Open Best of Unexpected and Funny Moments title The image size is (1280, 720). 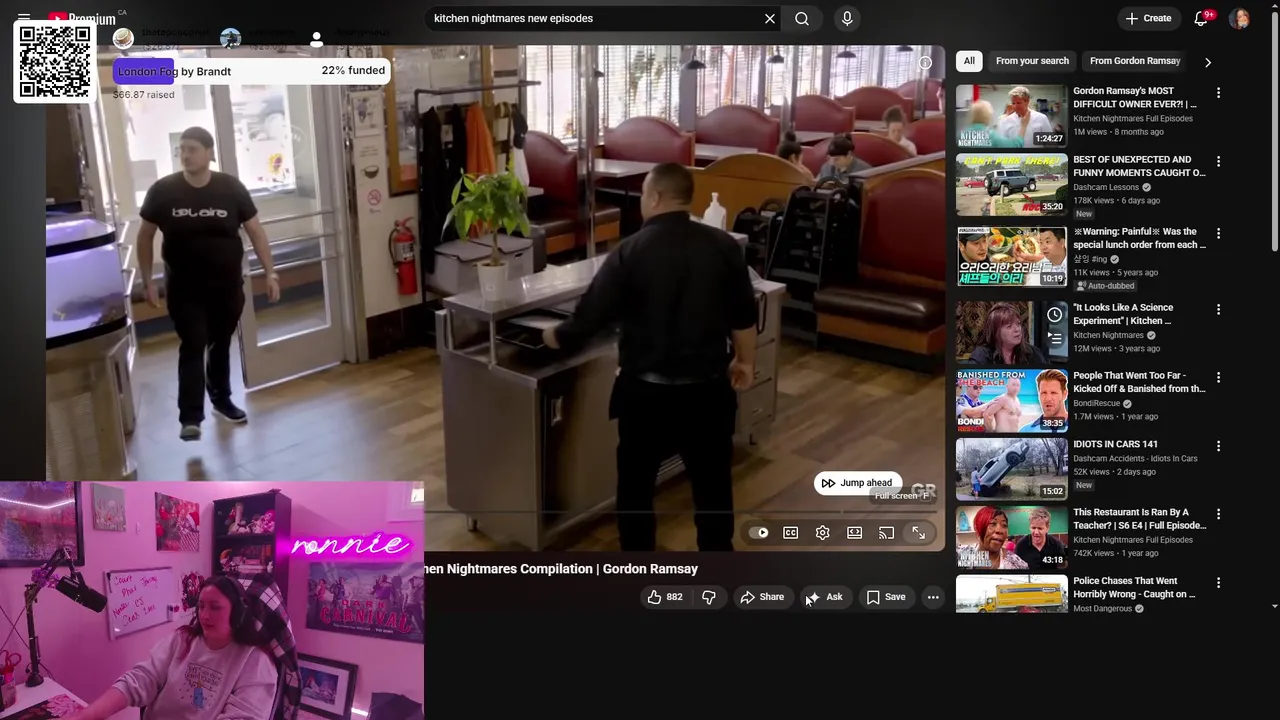pos(1139,166)
